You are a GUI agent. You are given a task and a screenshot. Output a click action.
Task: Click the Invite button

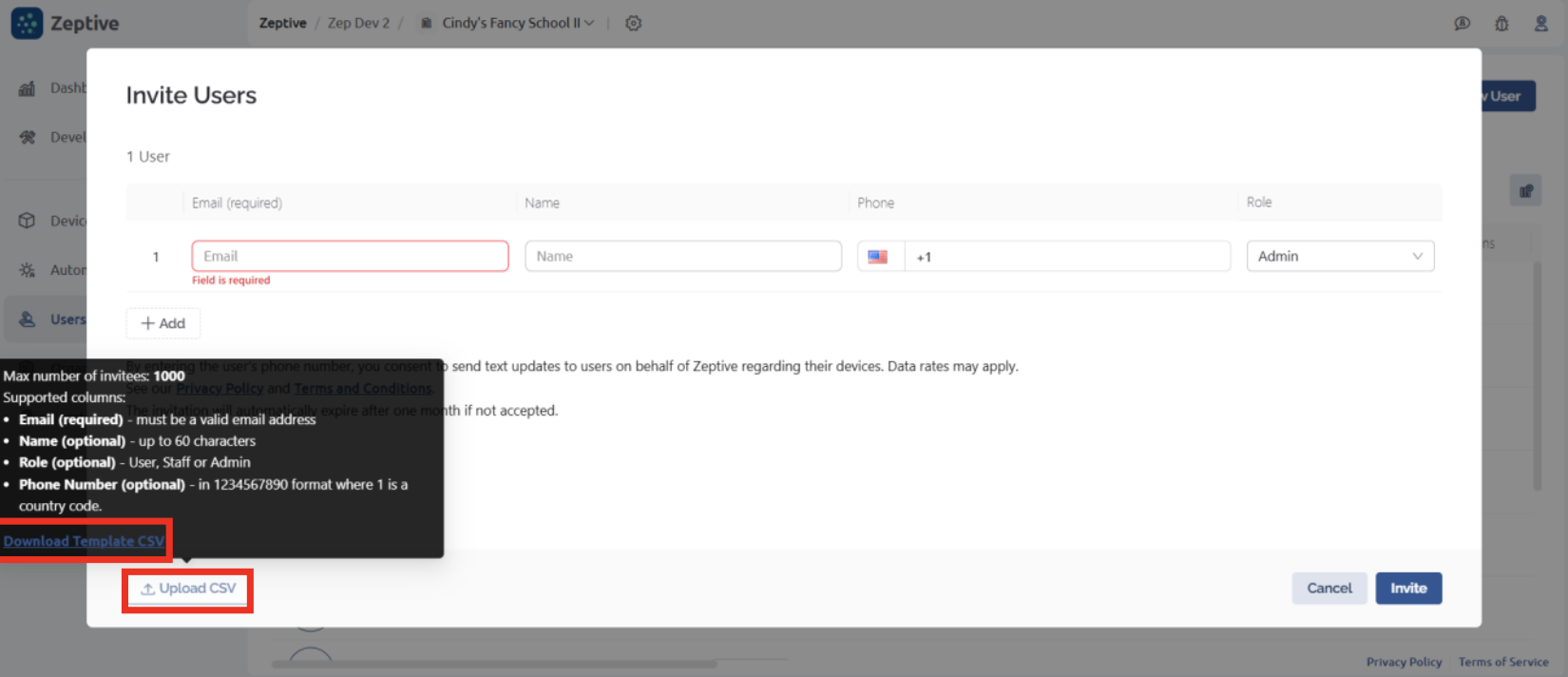pyautogui.click(x=1408, y=589)
